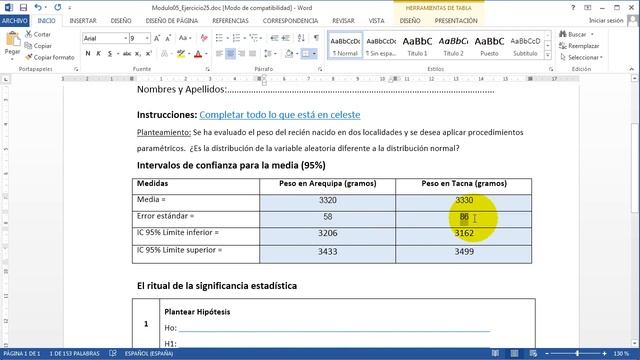Copy selection with Copiar
Viewport: 640px width, 360px height.
(x=38, y=46)
